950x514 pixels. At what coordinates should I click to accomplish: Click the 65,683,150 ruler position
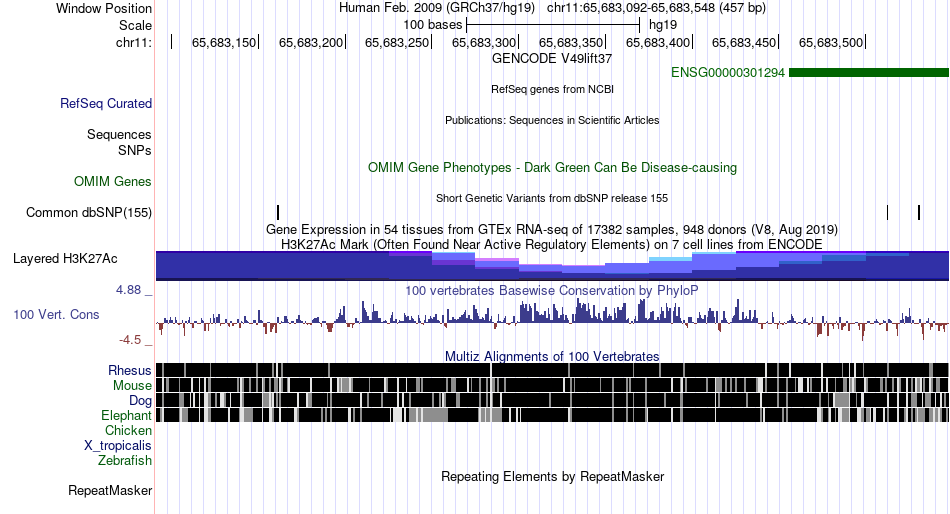click(x=224, y=42)
